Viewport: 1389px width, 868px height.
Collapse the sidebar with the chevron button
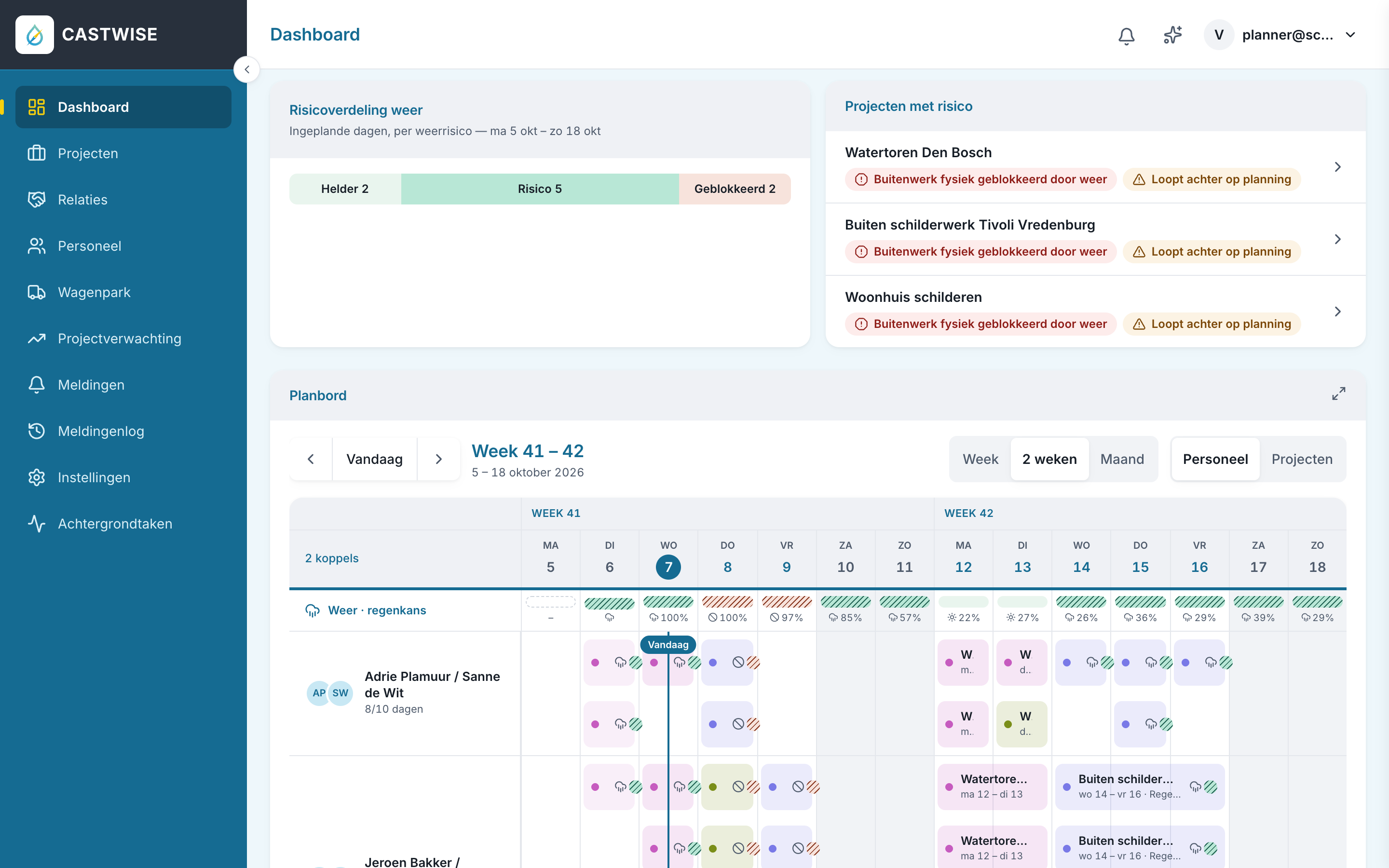pyautogui.click(x=247, y=69)
